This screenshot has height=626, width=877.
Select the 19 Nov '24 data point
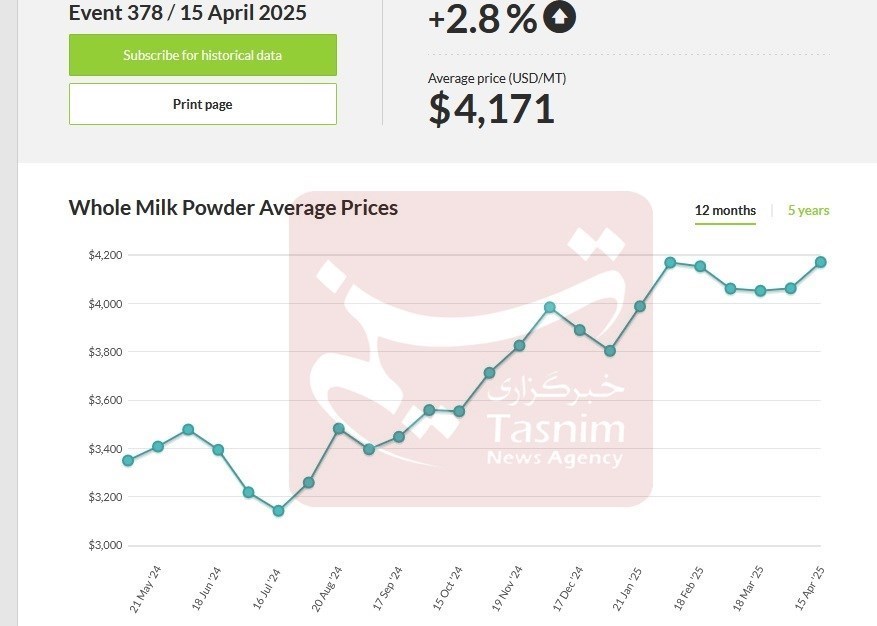pyautogui.click(x=519, y=346)
